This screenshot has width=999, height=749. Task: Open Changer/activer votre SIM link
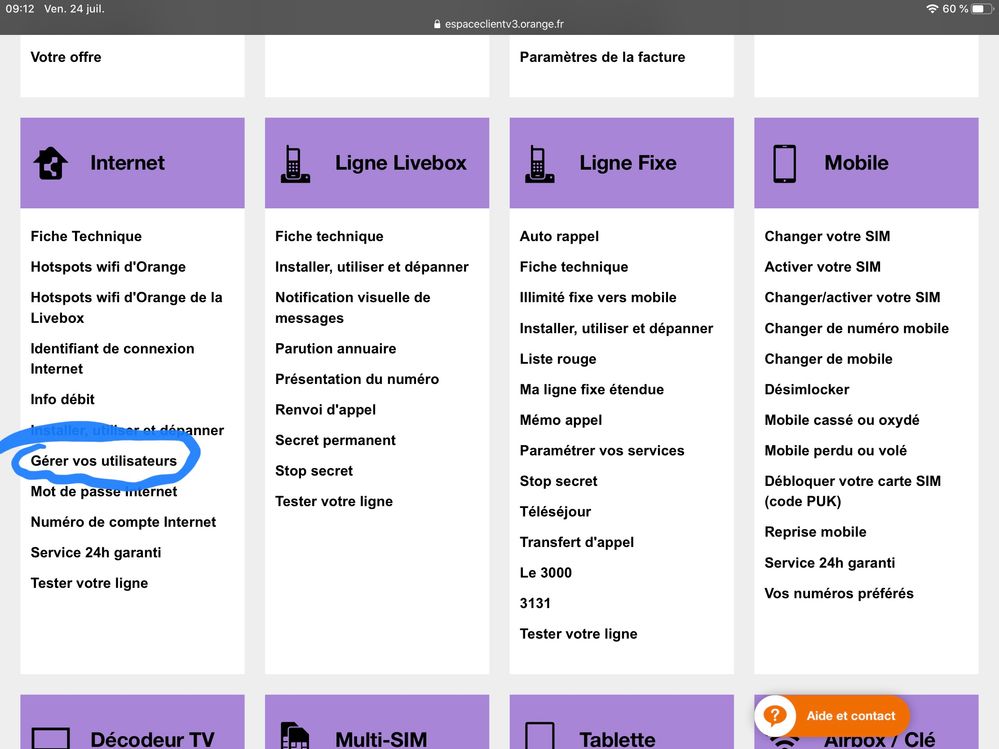pos(852,297)
